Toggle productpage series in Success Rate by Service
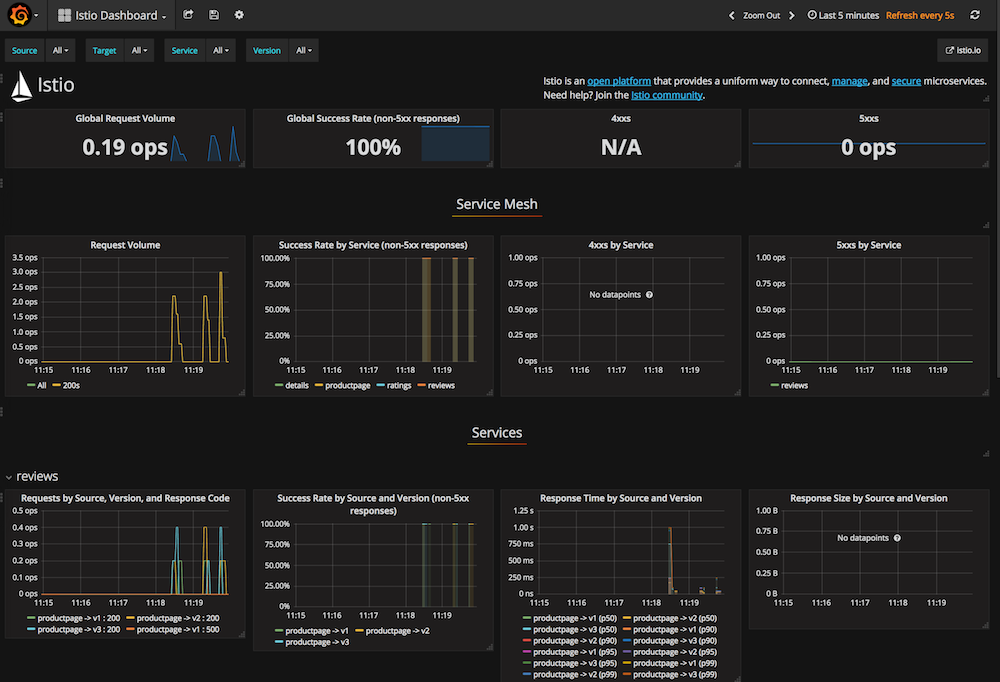This screenshot has height=682, width=1000. [342, 385]
